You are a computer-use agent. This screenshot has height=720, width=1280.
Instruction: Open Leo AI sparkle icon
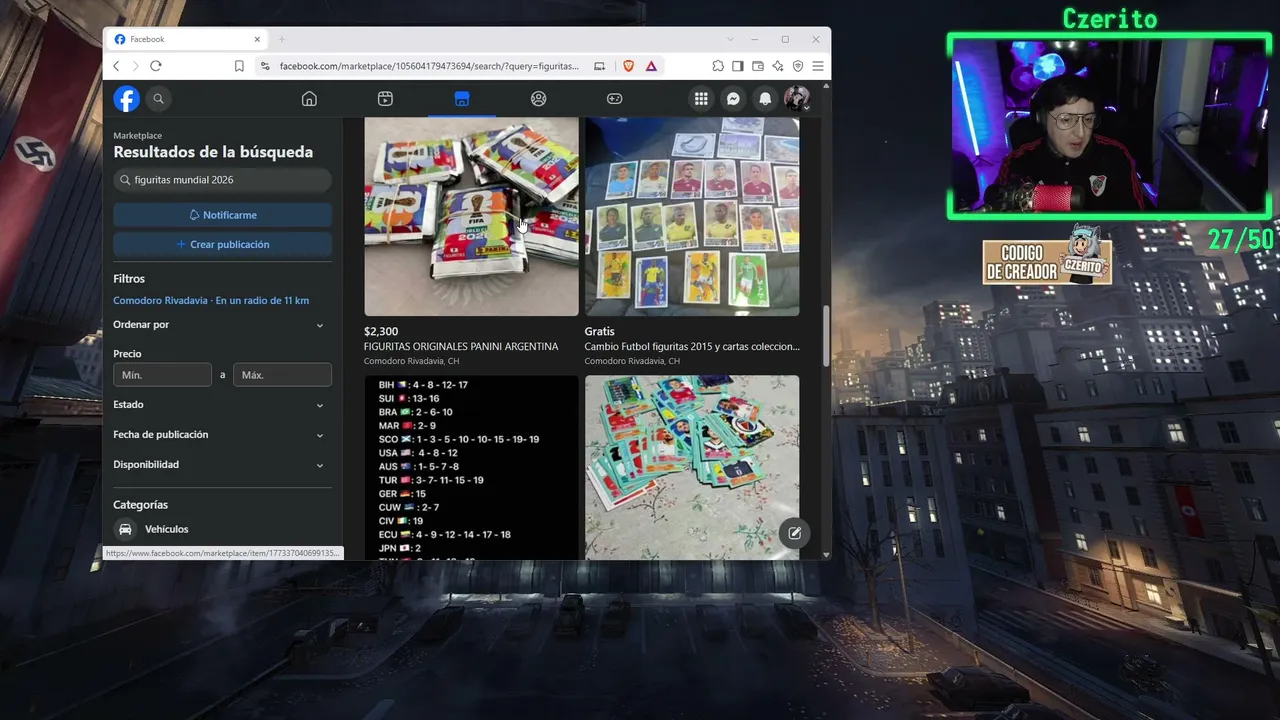point(778,66)
